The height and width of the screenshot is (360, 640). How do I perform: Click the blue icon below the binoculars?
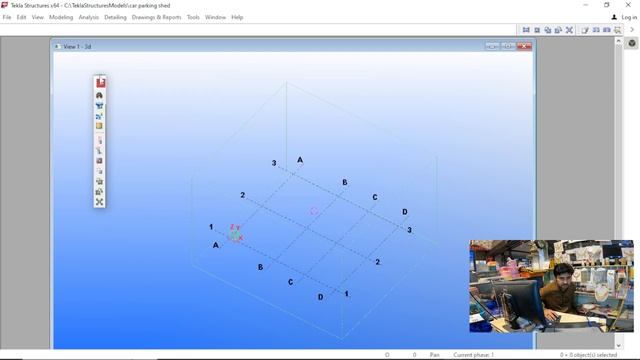pyautogui.click(x=99, y=106)
